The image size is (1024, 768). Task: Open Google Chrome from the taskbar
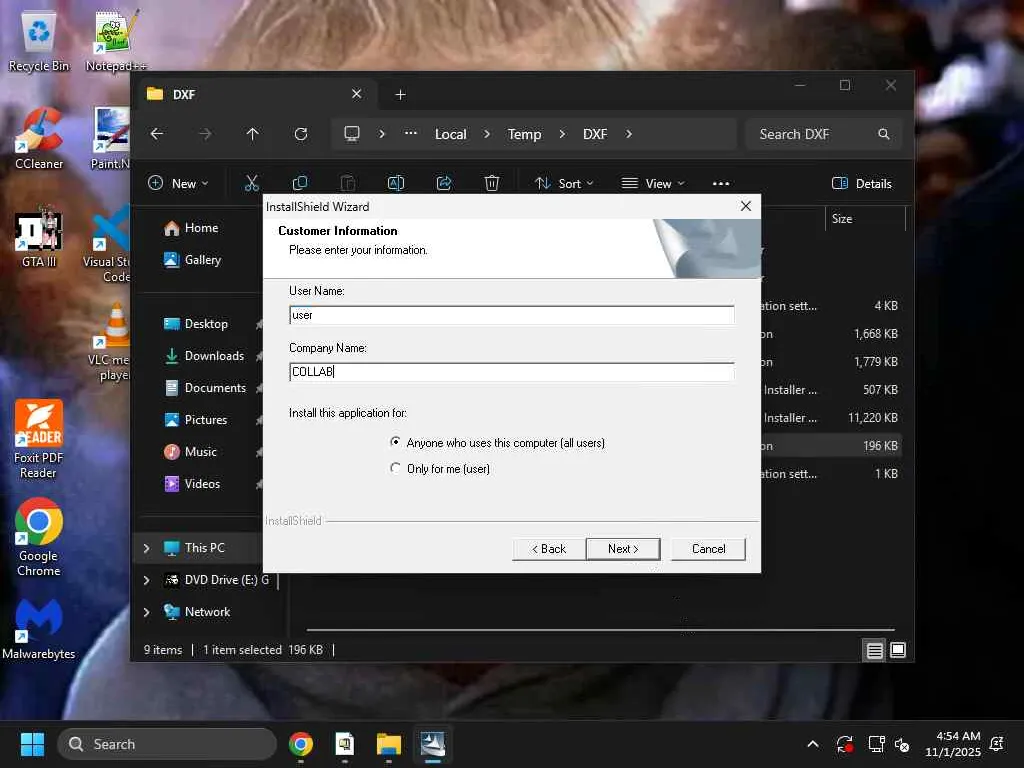300,744
